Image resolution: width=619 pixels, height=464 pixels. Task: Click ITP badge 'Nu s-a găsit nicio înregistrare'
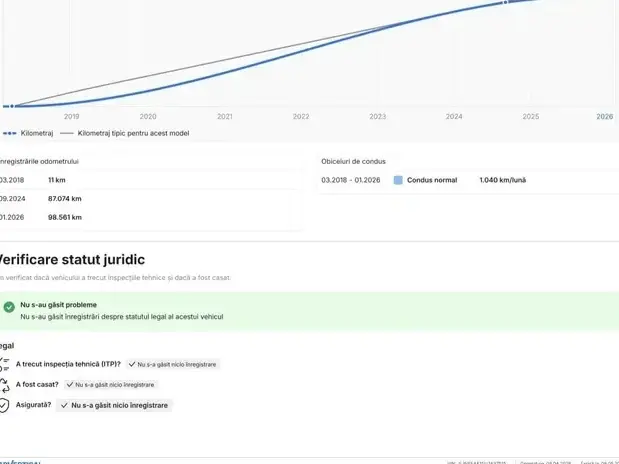click(173, 364)
